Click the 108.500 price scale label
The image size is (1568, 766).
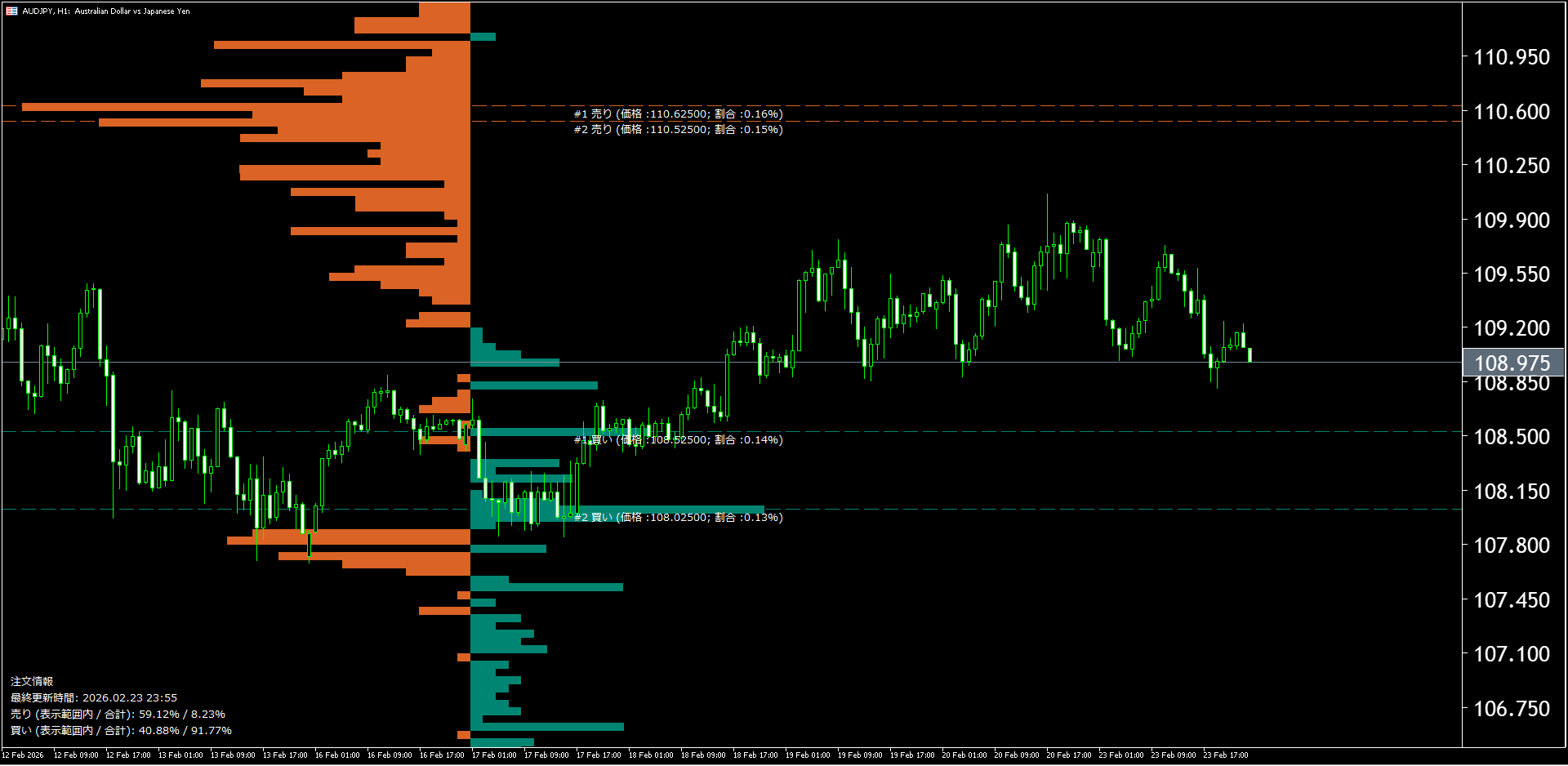click(1512, 437)
